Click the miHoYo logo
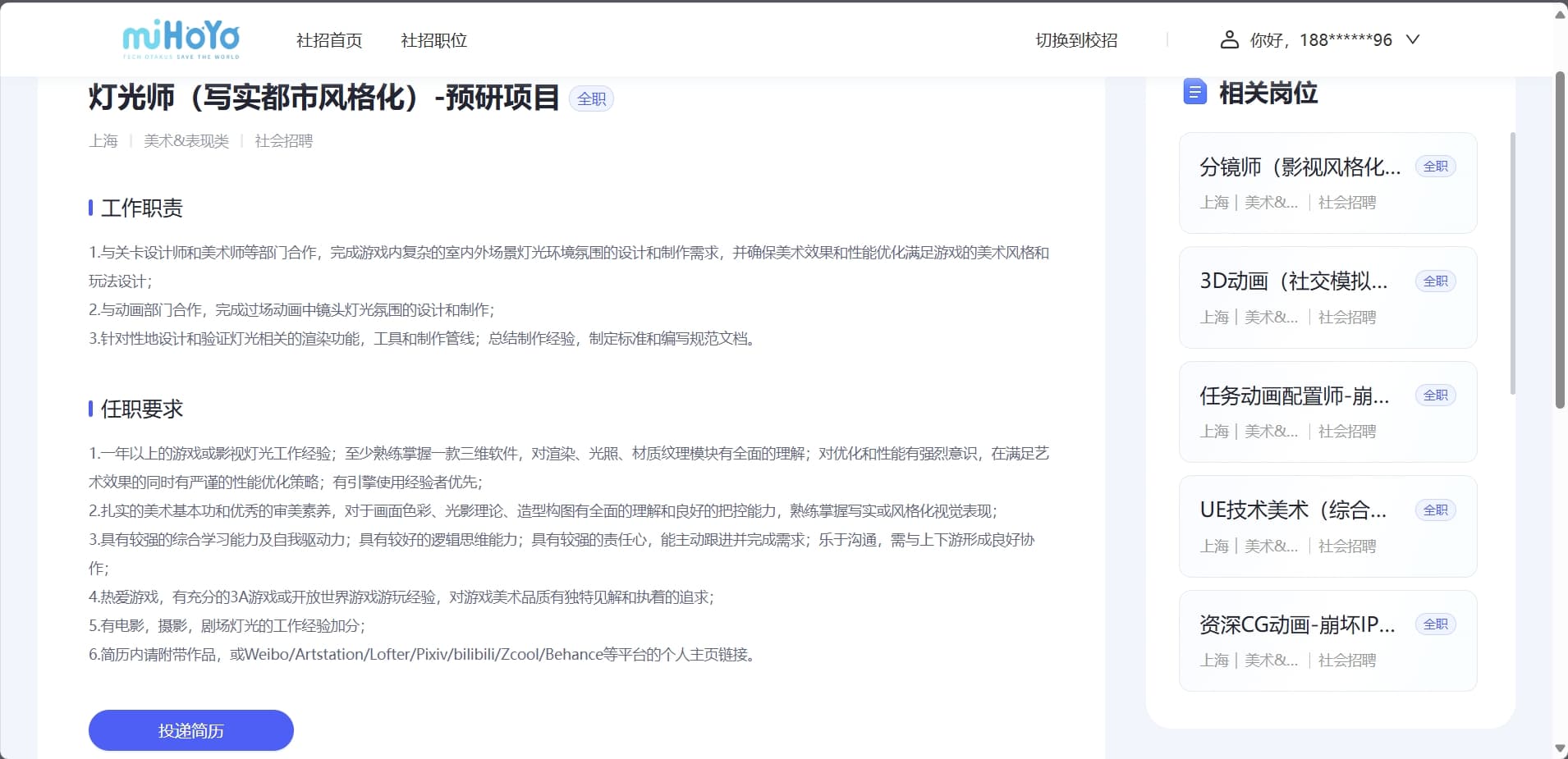This screenshot has height=759, width=1568. 181,39
